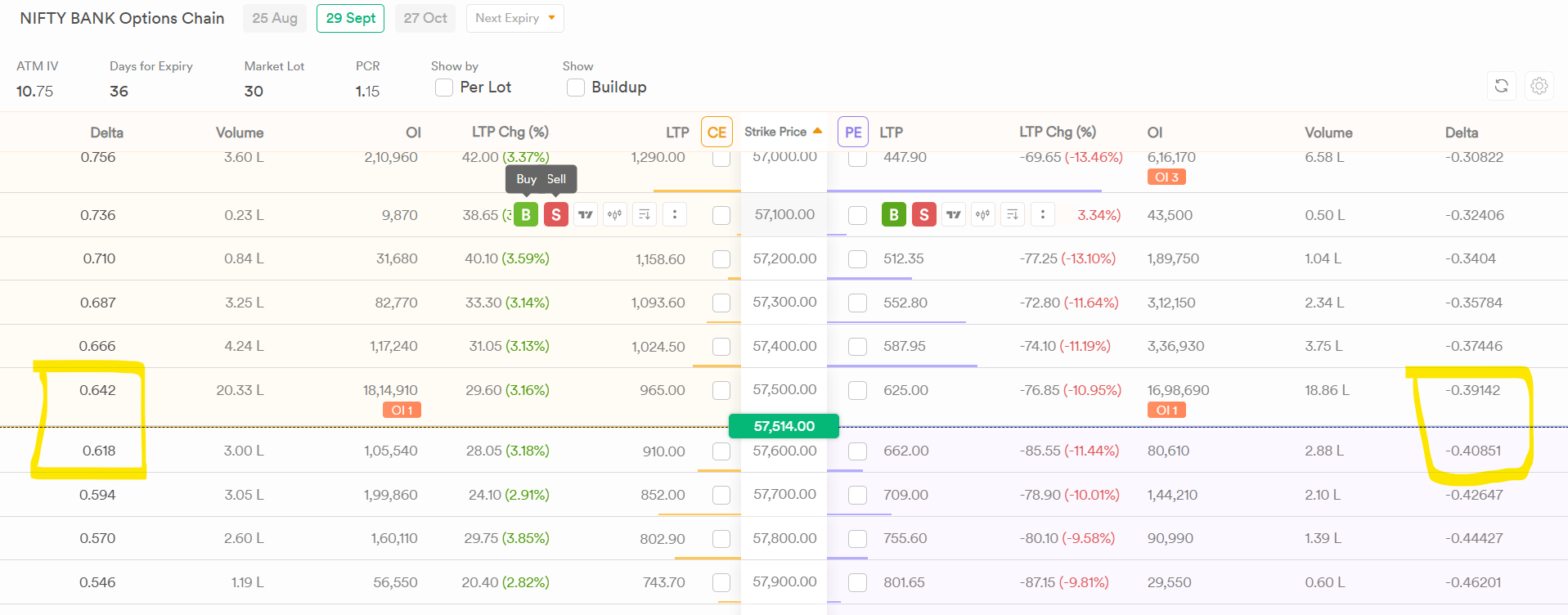This screenshot has height=615, width=1568.
Task: Tick the CE checkbox for strike 57,800
Action: [721, 539]
